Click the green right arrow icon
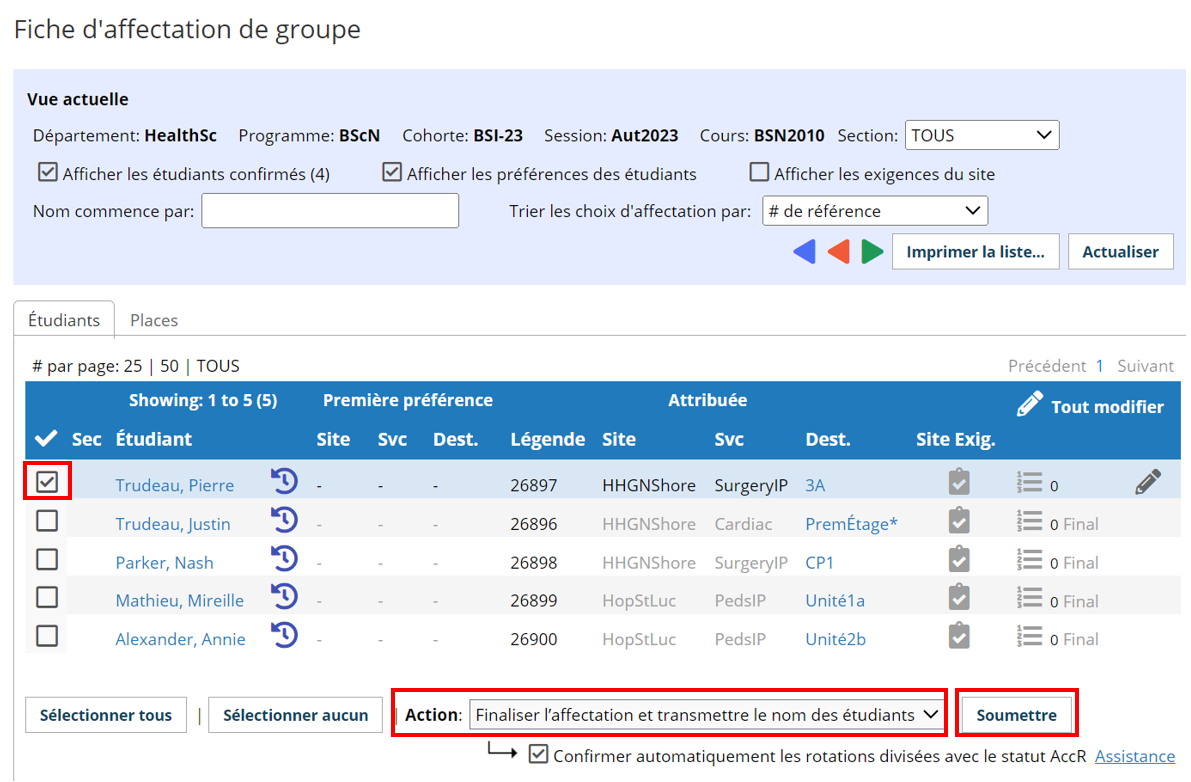The height and width of the screenshot is (782, 1191). tap(872, 251)
